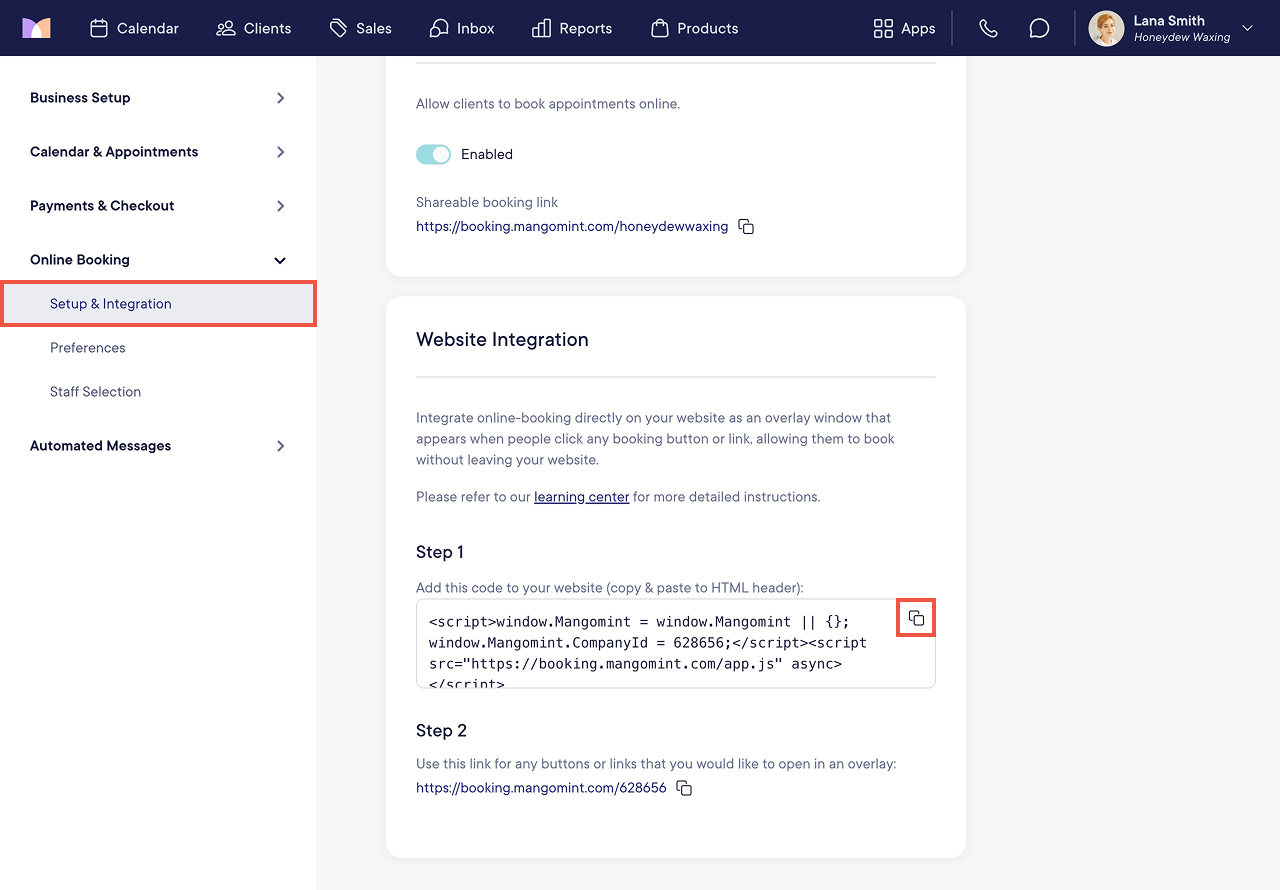This screenshot has width=1280, height=890.
Task: Click inside the Step 1 code box
Action: click(x=676, y=643)
